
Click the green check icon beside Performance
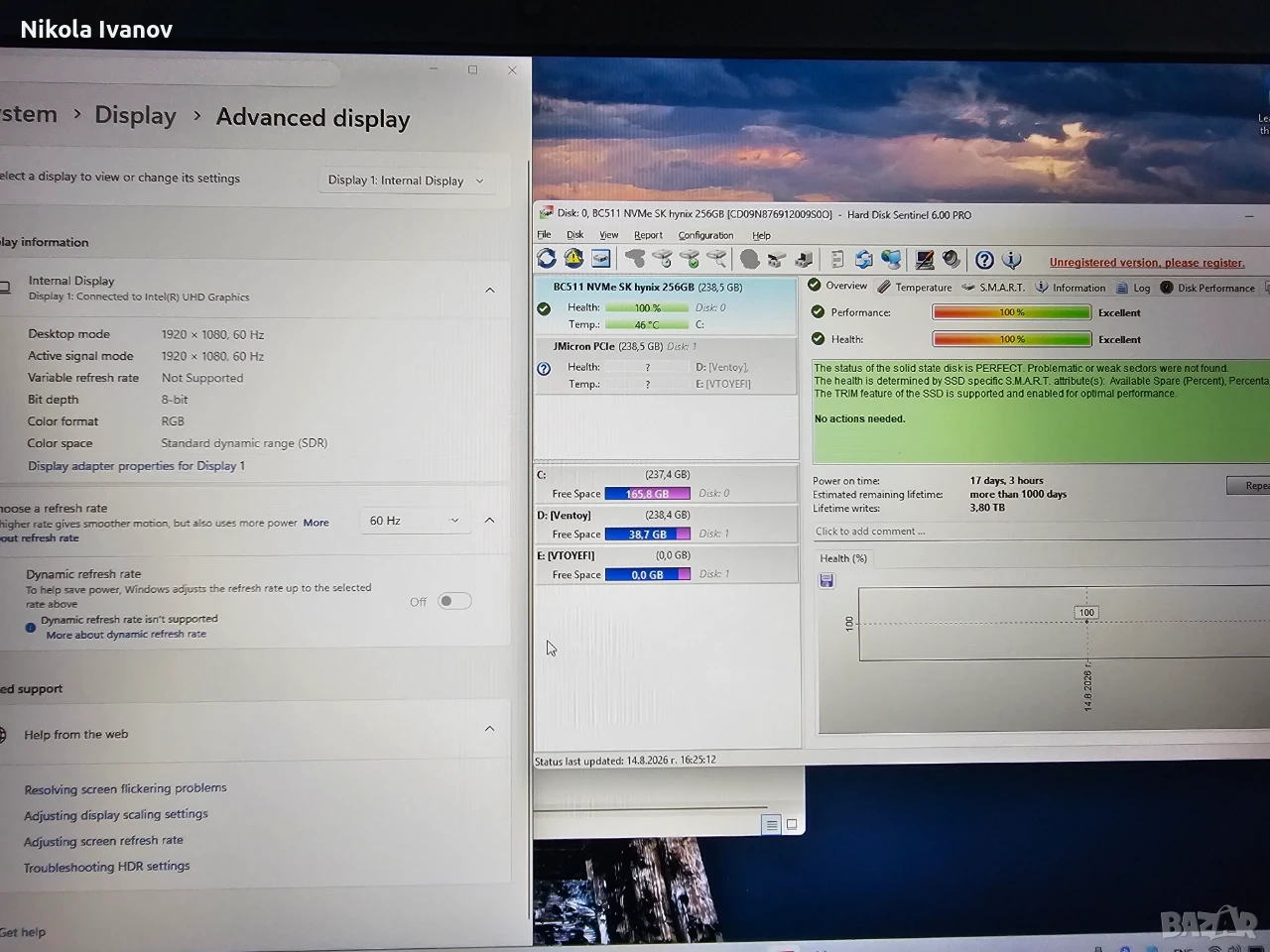(x=819, y=311)
